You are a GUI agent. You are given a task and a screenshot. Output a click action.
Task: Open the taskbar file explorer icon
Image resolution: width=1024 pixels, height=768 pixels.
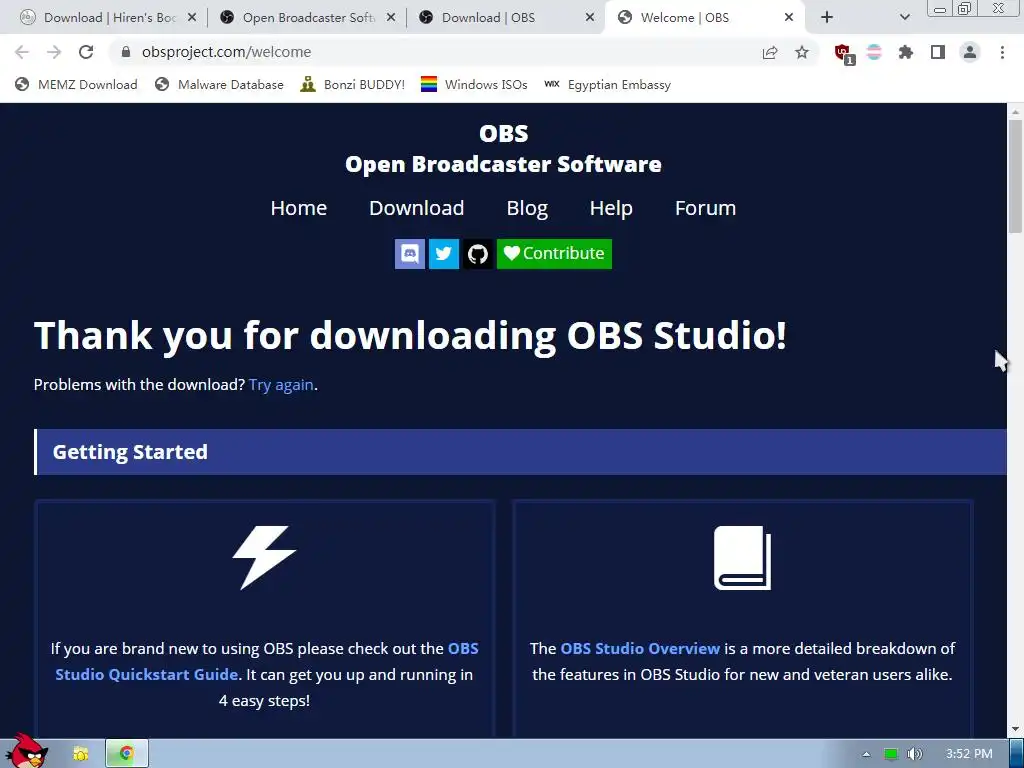tap(80, 754)
